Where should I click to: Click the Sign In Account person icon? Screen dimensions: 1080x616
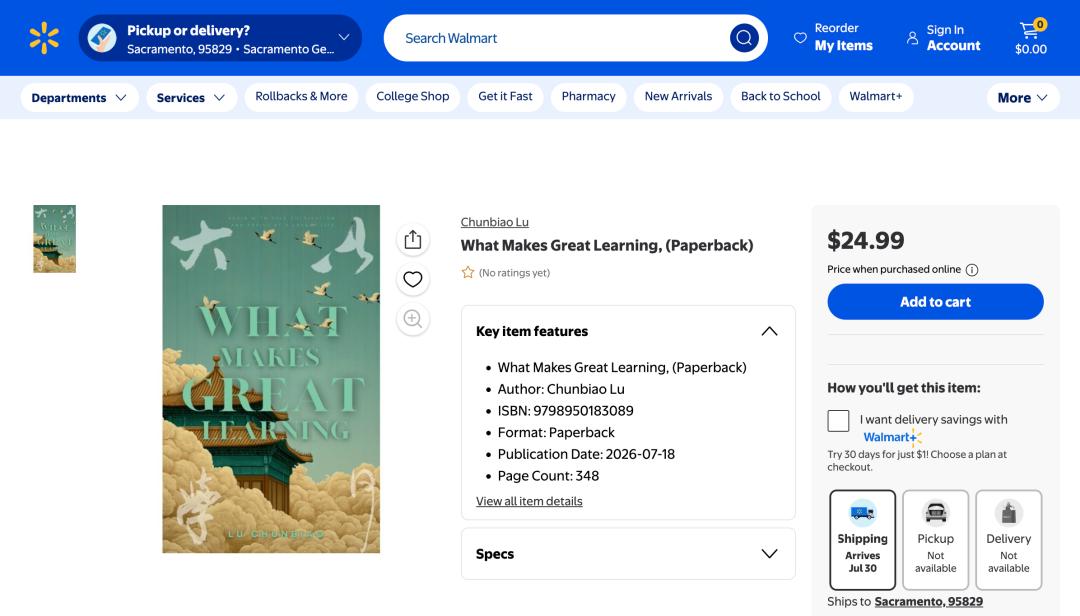(912, 38)
